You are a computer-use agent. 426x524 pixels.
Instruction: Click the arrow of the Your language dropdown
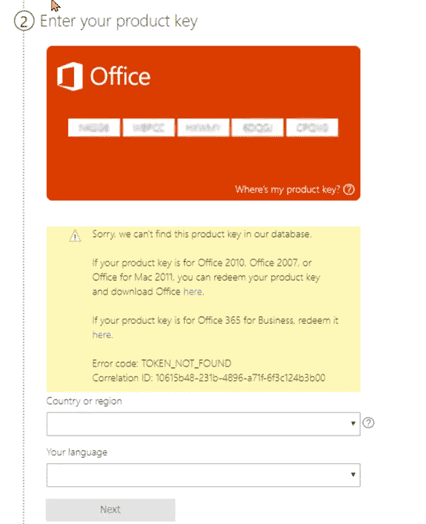click(353, 475)
